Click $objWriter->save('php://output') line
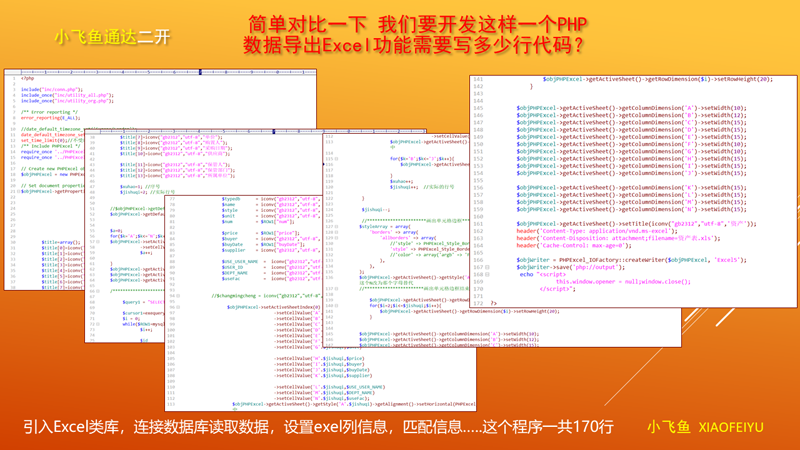Image resolution: width=800 pixels, height=450 pixels. pyautogui.click(x=570, y=267)
